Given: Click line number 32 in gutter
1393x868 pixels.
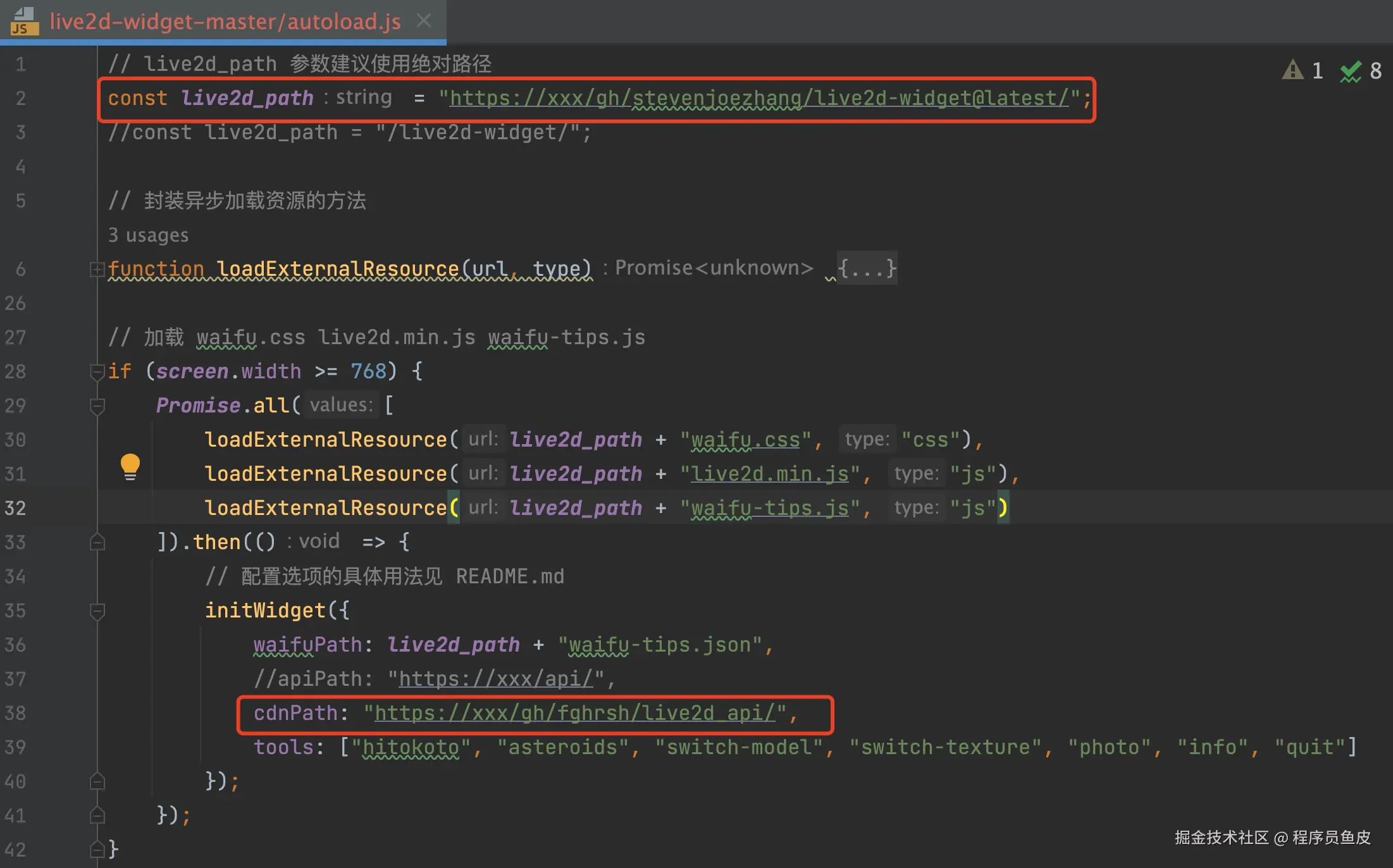Looking at the screenshot, I should (16, 509).
